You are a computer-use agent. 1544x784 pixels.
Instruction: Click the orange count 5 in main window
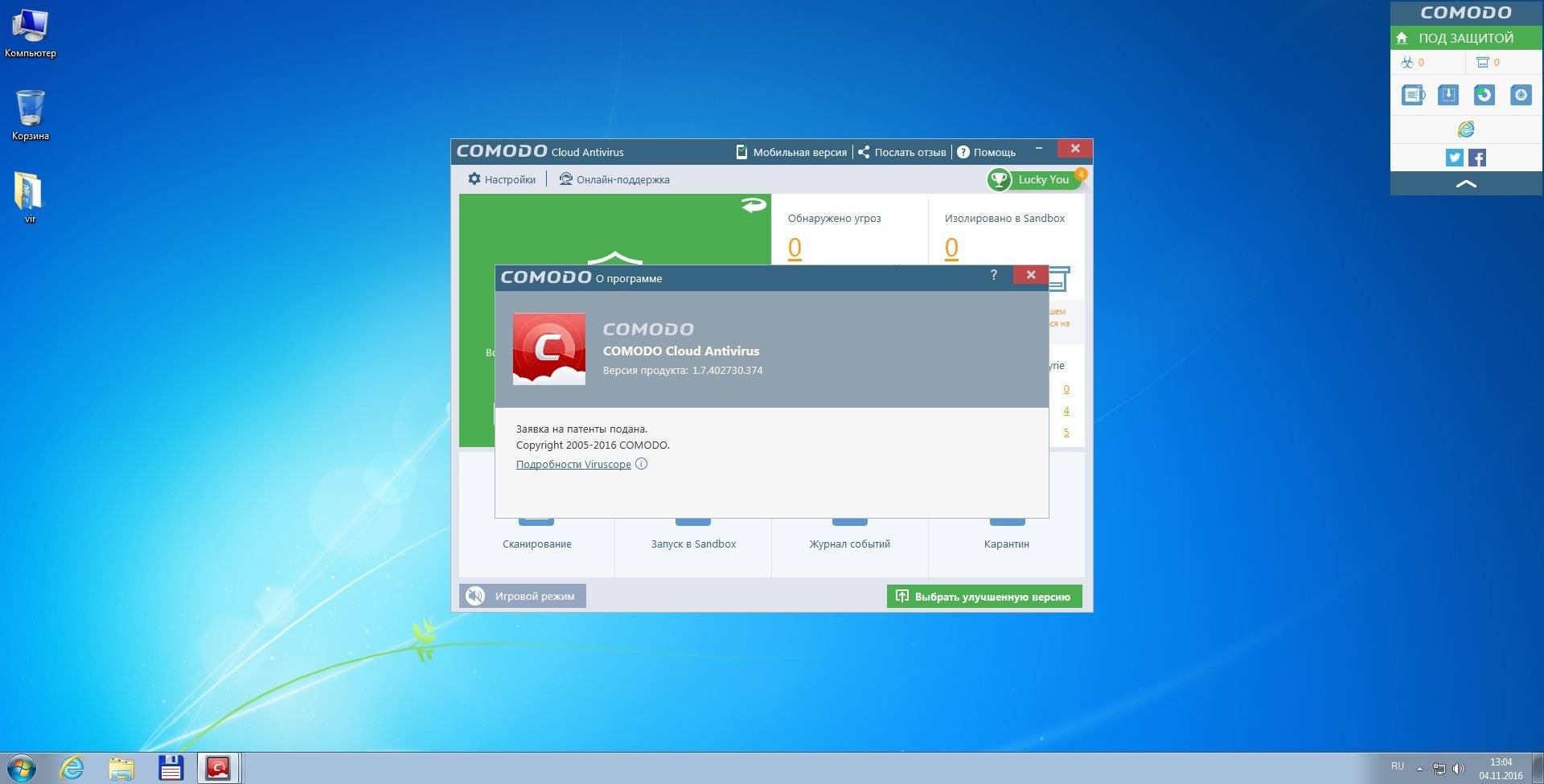pyautogui.click(x=1066, y=433)
